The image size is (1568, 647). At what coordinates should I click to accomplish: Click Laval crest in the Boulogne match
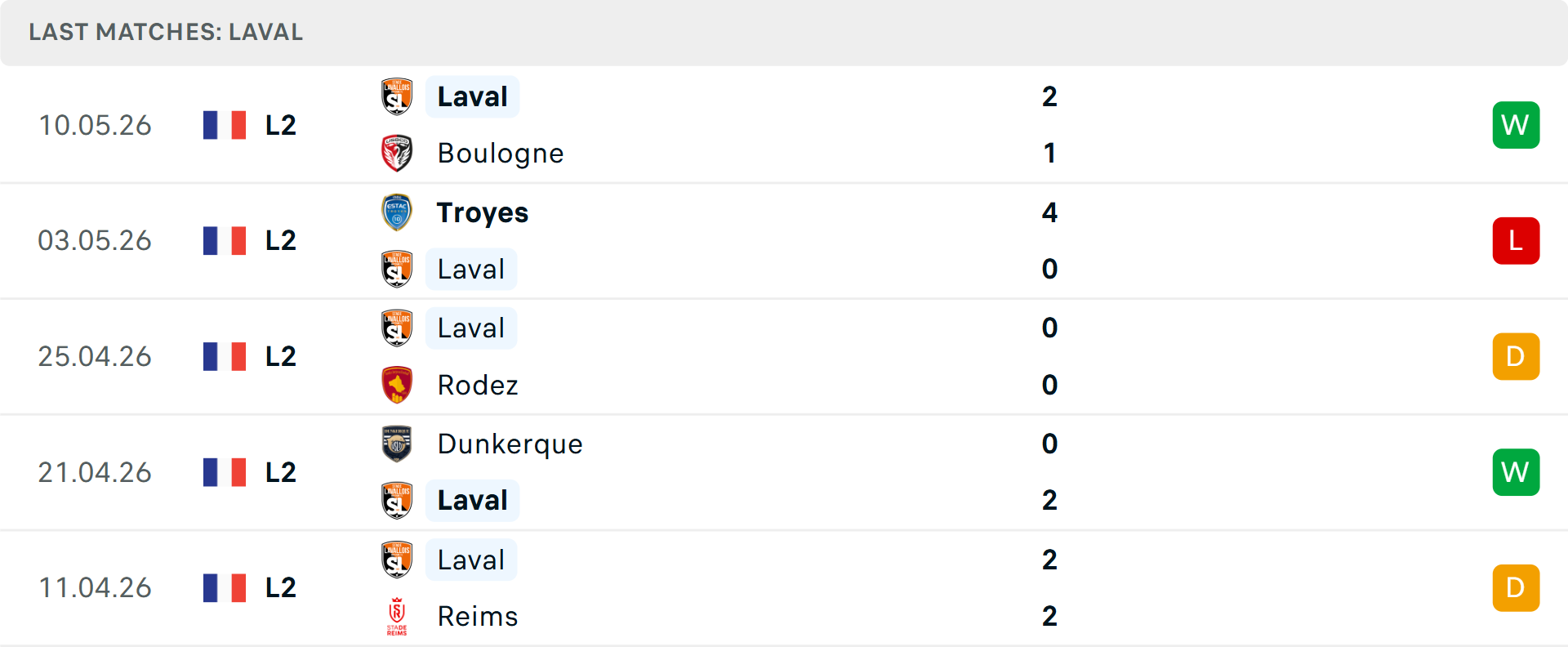[x=397, y=96]
